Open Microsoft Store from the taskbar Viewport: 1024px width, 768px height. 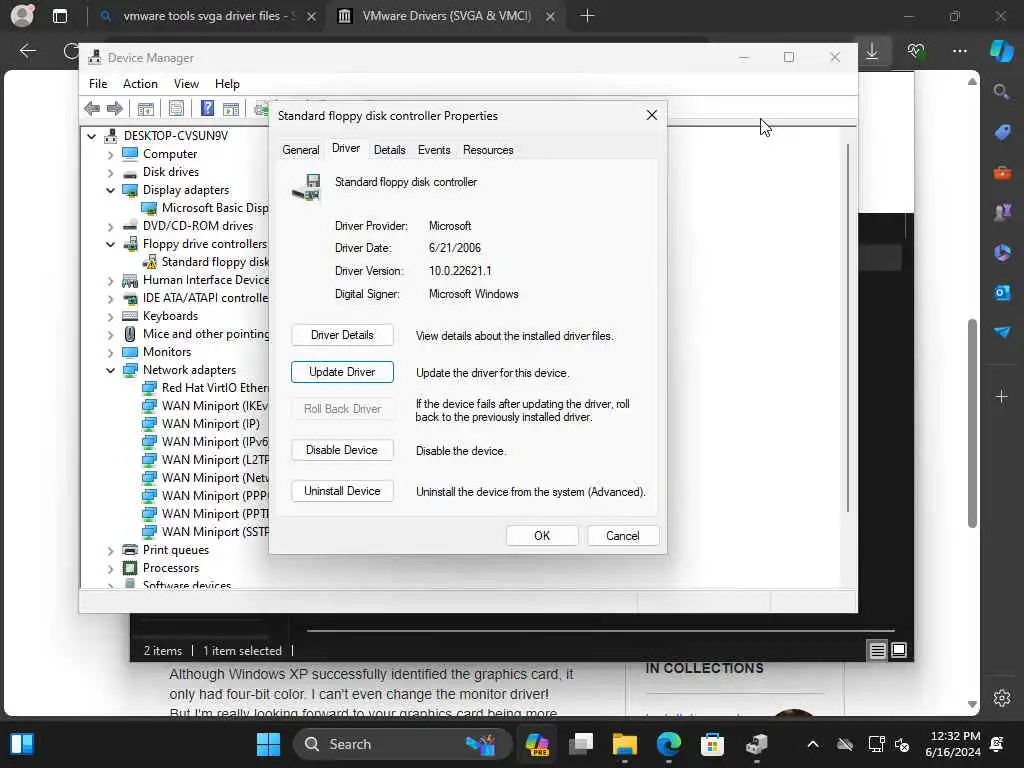pos(712,744)
